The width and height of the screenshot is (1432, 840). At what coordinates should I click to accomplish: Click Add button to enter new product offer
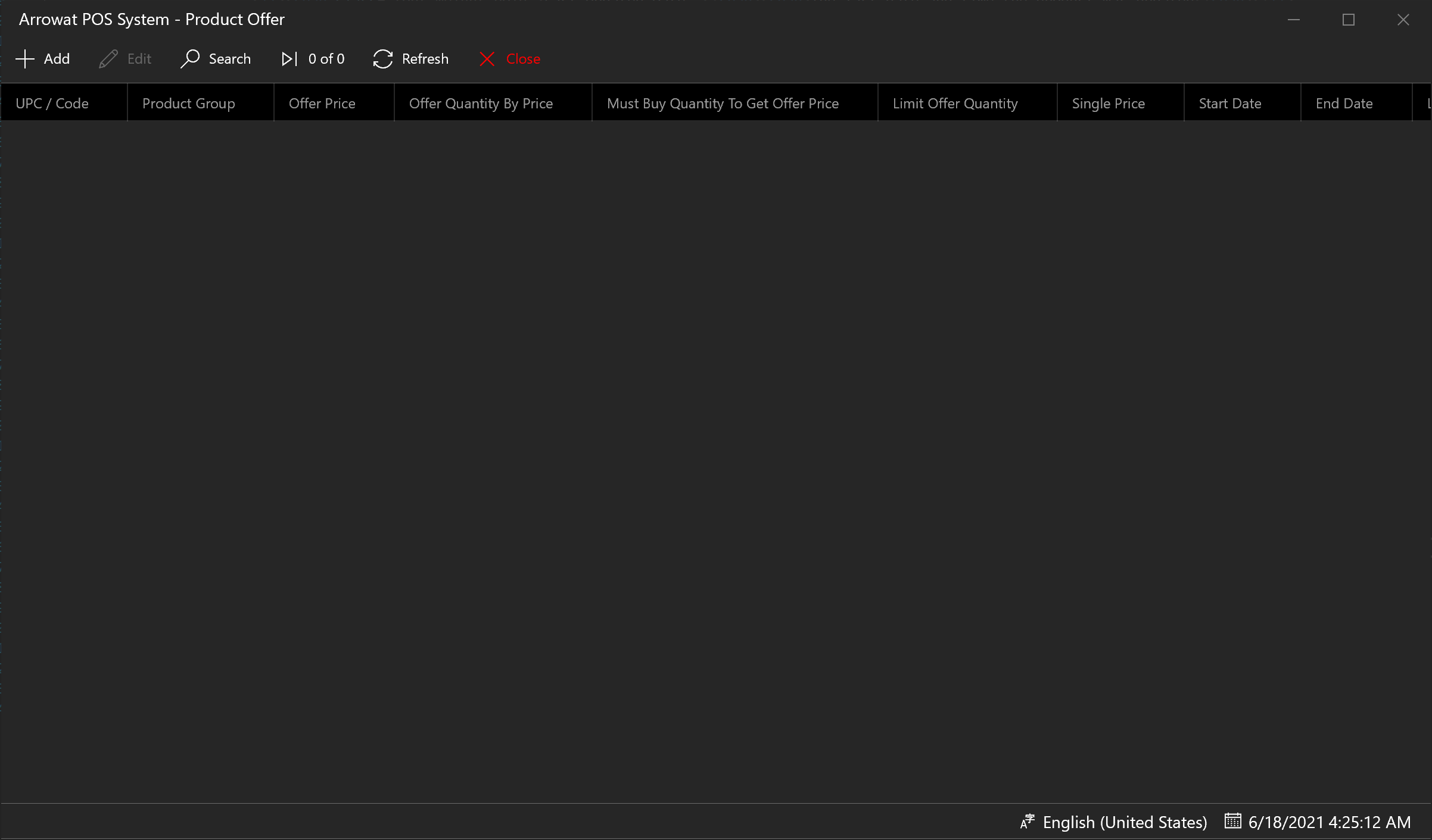[43, 59]
